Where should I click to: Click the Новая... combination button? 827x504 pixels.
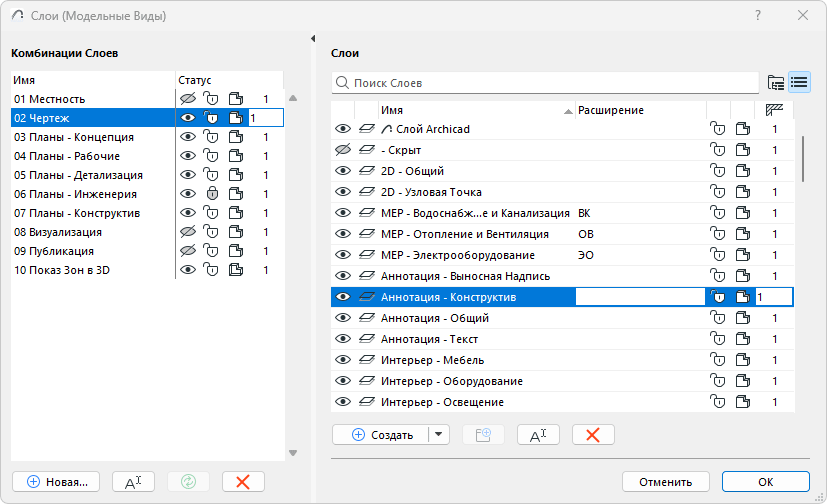(x=57, y=481)
